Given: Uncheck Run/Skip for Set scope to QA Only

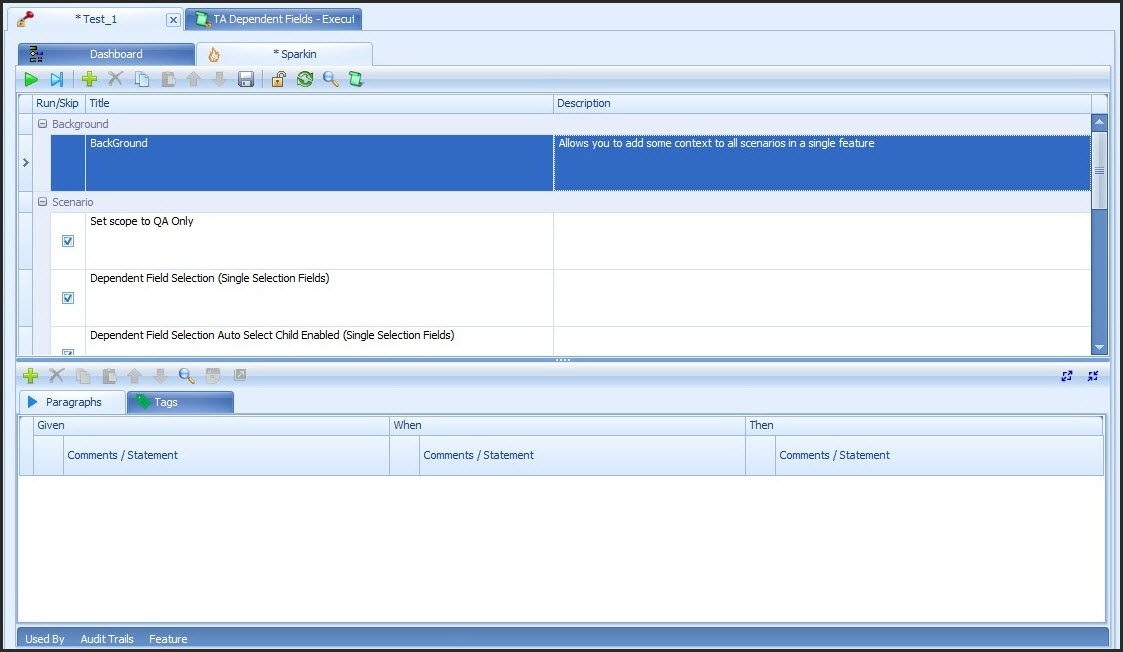Looking at the screenshot, I should 68,241.
